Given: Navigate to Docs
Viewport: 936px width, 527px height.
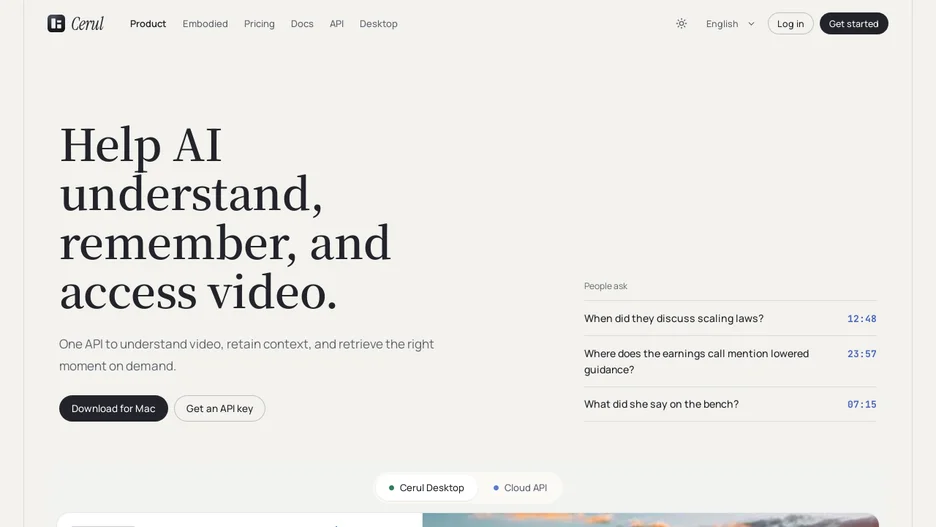Looking at the screenshot, I should [301, 24].
